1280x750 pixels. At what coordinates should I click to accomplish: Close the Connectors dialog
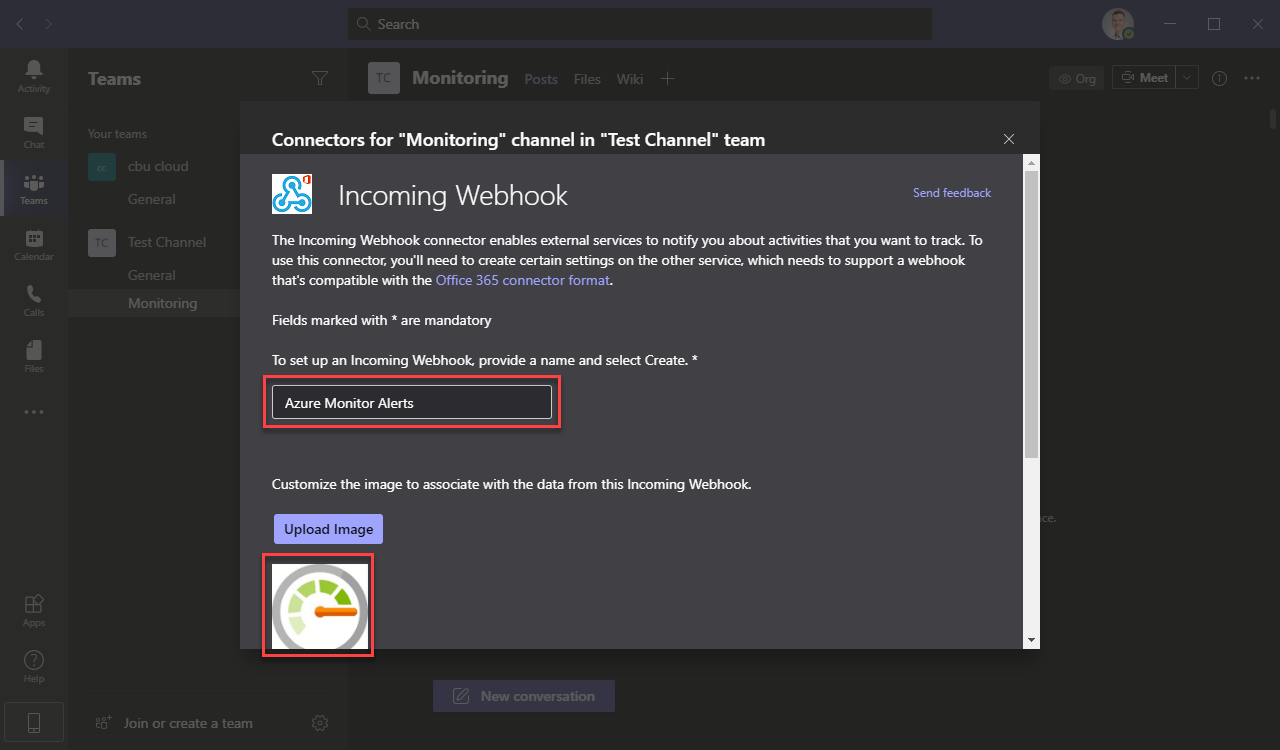point(1009,139)
